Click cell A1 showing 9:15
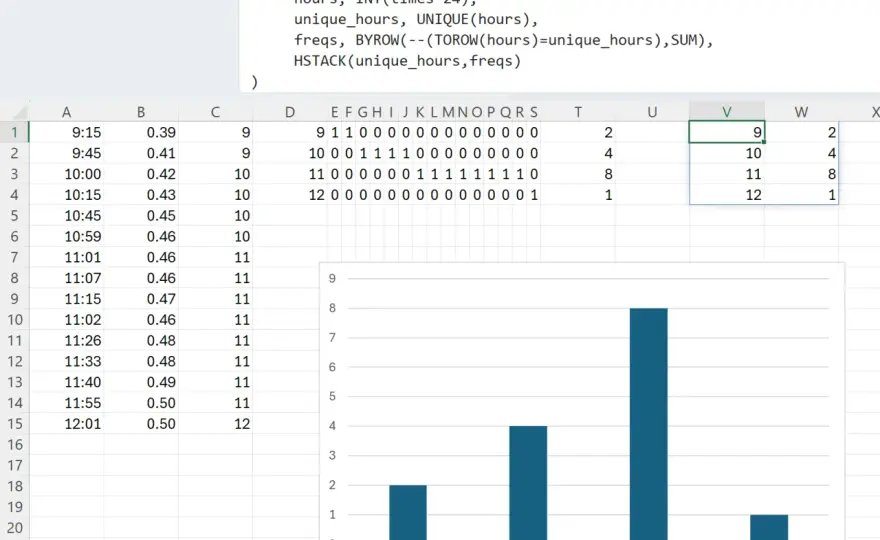The image size is (880, 540). [x=66, y=132]
